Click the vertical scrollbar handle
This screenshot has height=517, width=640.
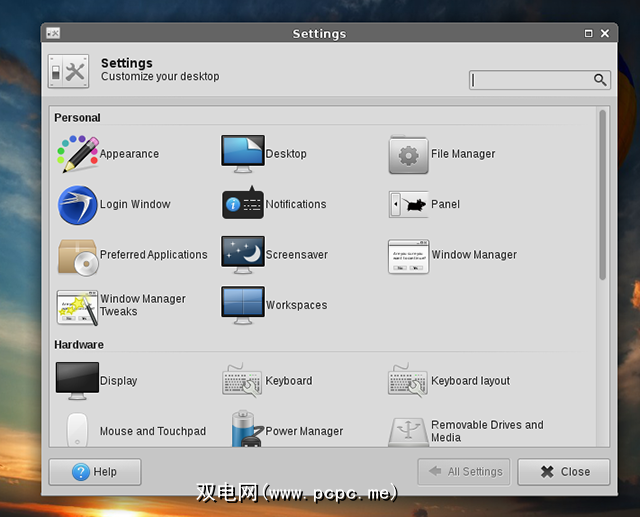(x=602, y=195)
